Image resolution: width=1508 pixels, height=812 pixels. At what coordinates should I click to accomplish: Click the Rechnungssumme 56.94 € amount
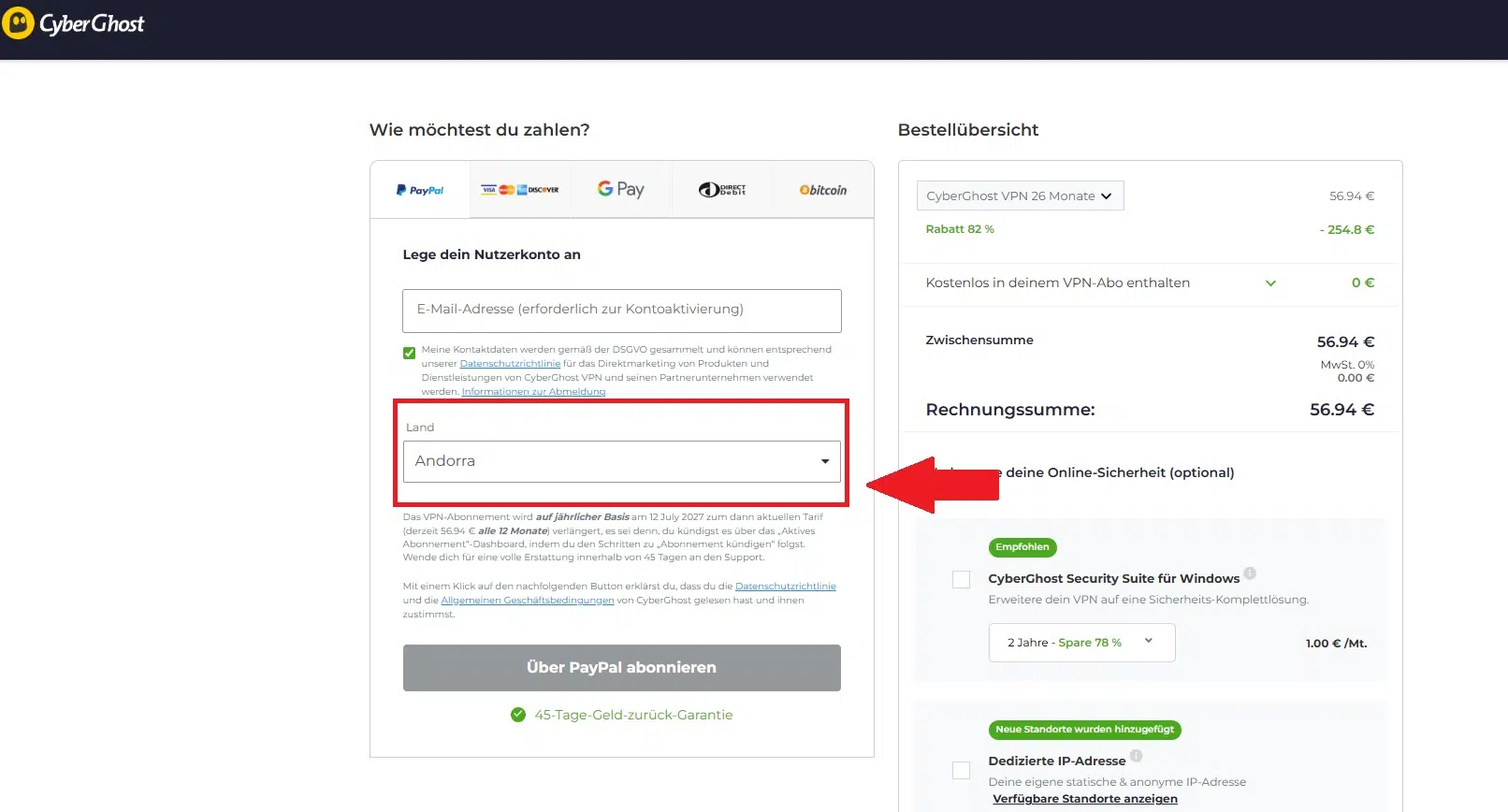[1341, 410]
